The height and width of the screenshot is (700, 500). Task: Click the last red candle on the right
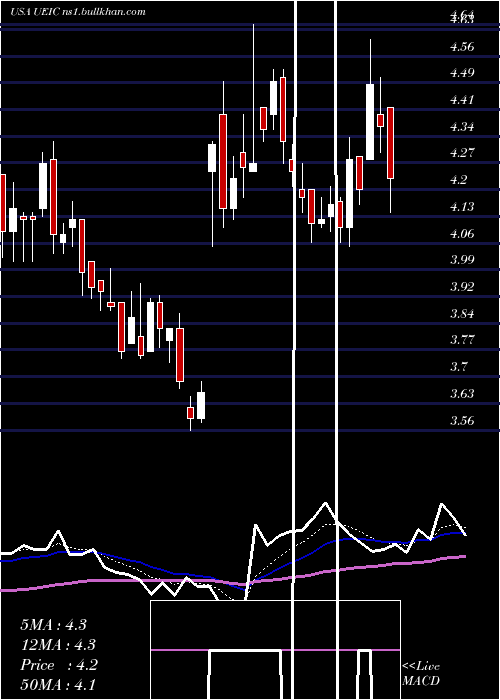click(x=391, y=143)
